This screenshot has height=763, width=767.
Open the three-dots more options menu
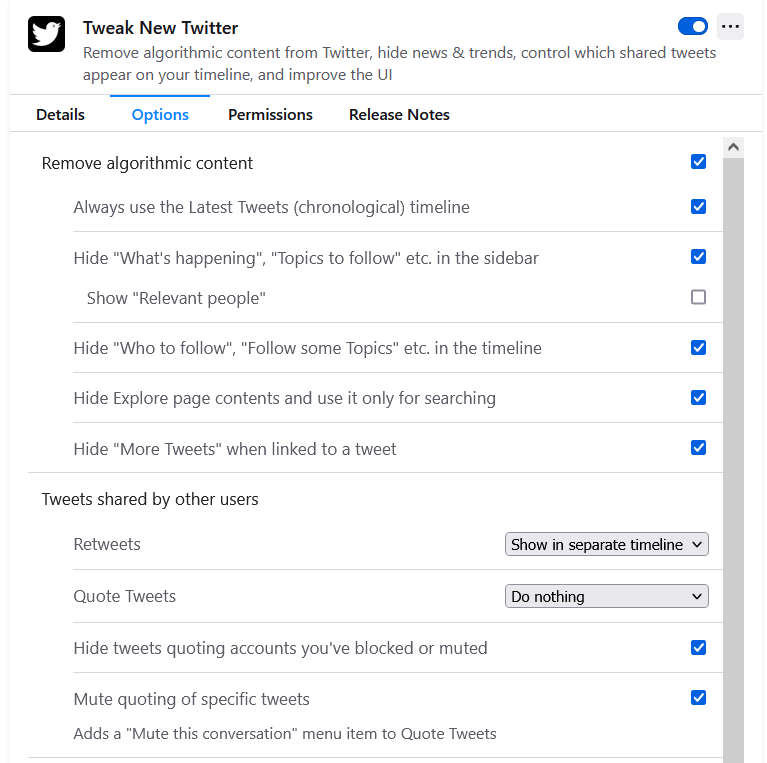pyautogui.click(x=730, y=26)
